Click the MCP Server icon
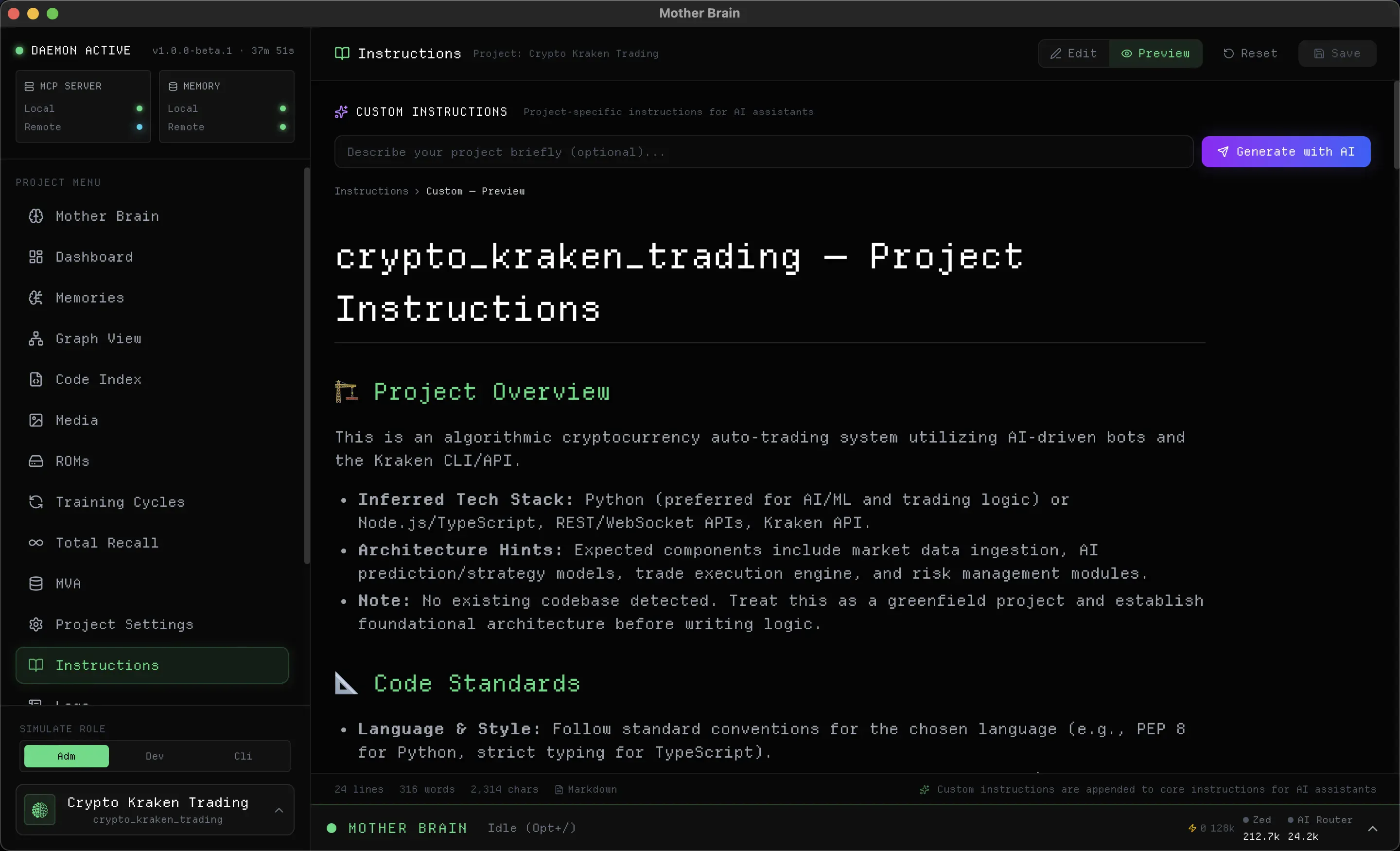 (29, 87)
